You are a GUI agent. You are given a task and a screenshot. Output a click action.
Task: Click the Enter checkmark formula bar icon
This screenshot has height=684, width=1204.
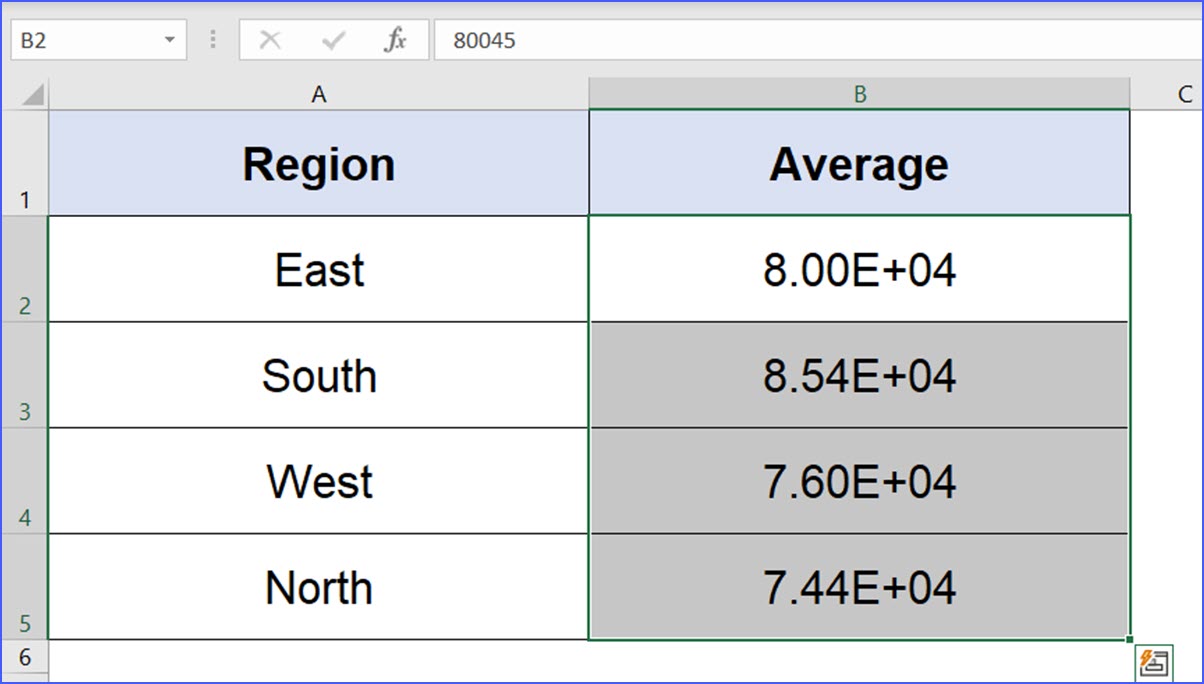click(x=333, y=40)
